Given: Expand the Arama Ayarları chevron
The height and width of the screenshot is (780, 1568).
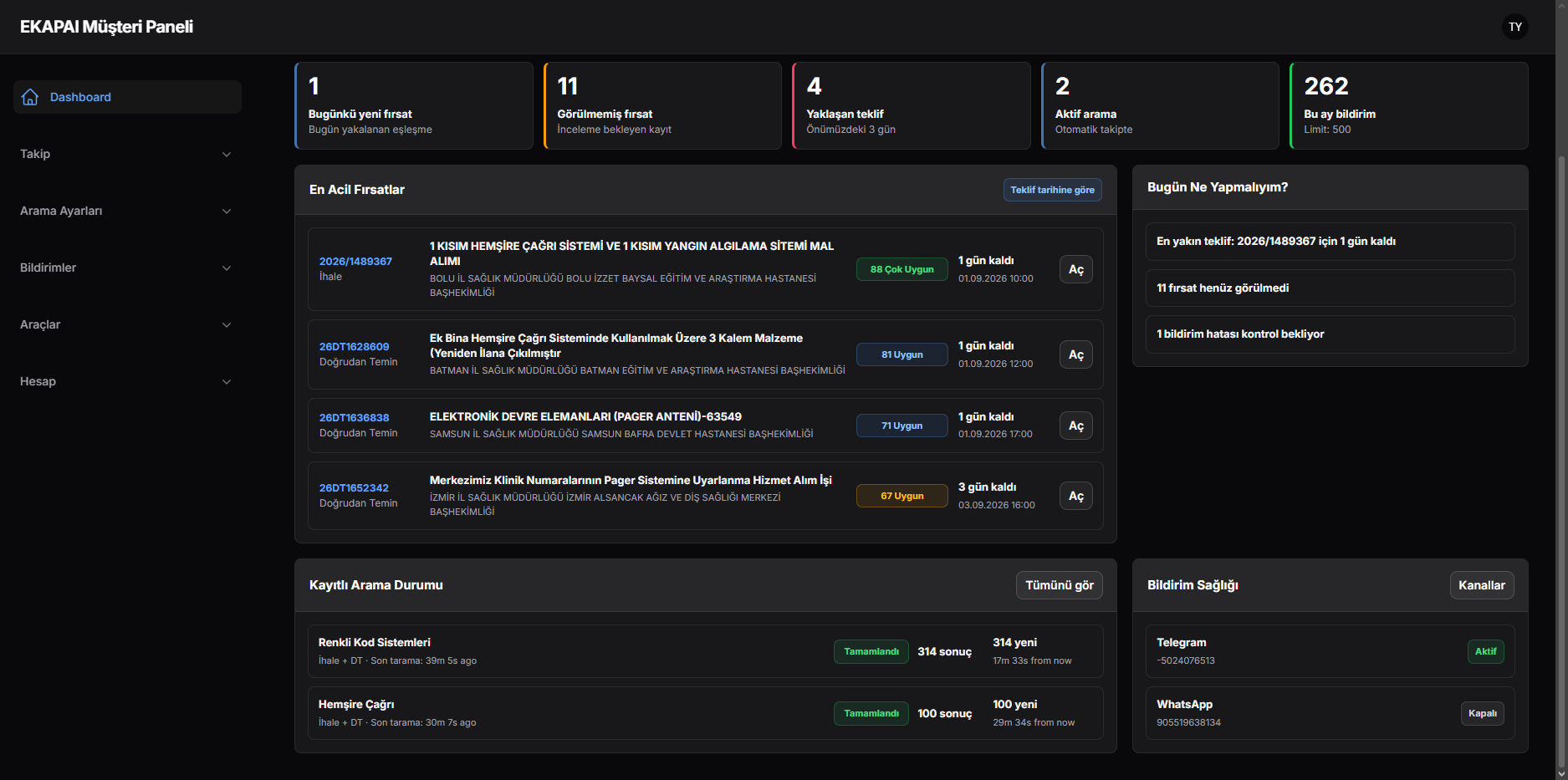Looking at the screenshot, I should 227,212.
